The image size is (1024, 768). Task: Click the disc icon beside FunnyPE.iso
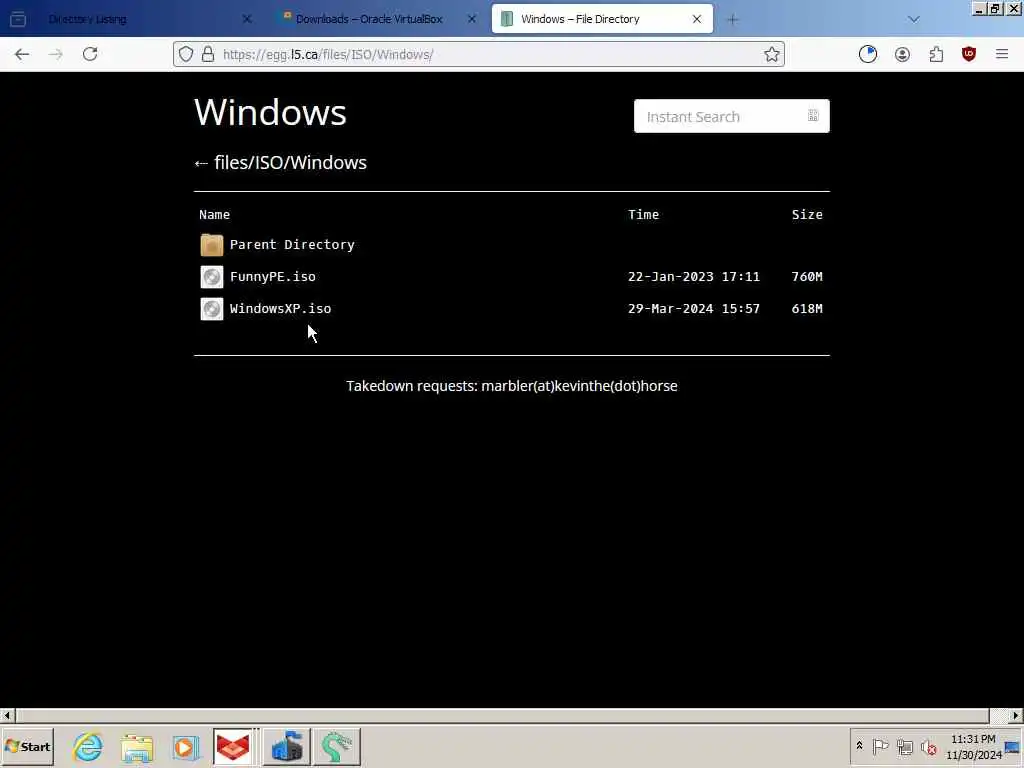[212, 277]
